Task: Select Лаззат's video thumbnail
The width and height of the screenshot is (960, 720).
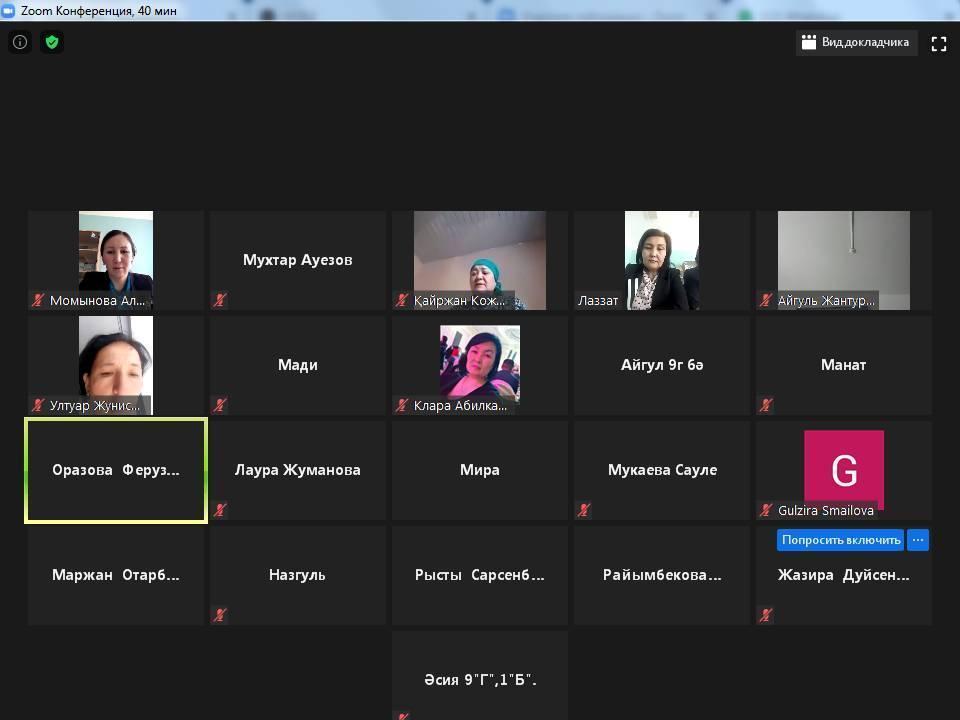Action: 662,260
